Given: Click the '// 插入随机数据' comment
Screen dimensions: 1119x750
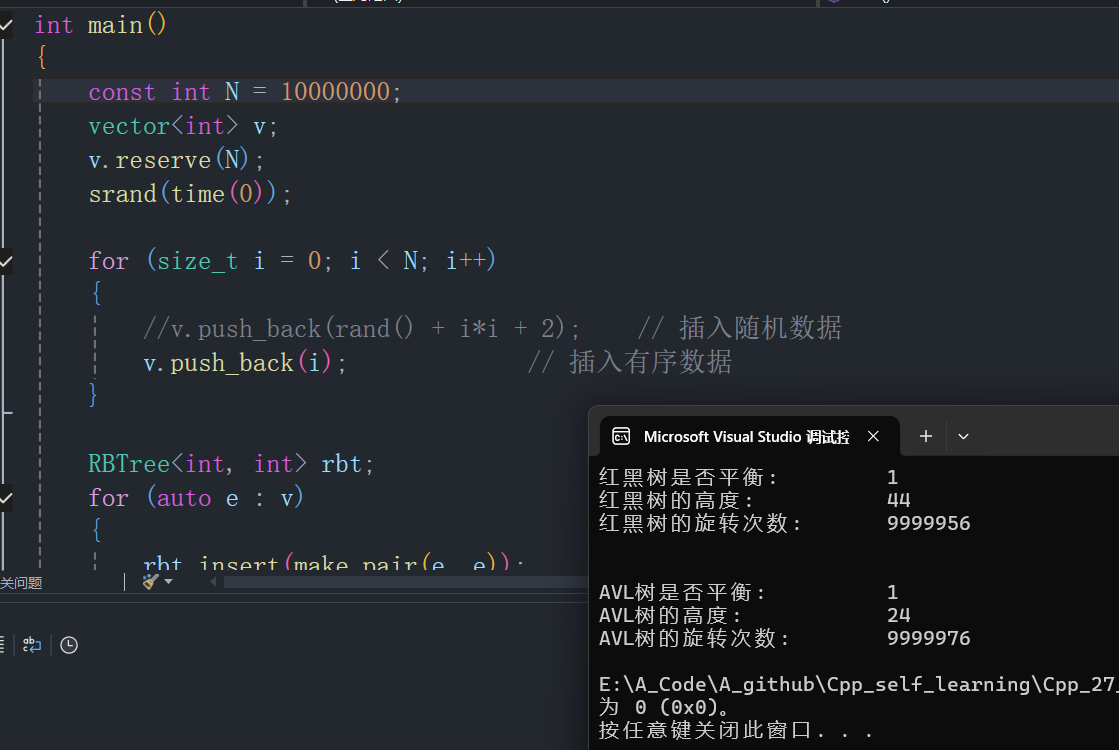Looking at the screenshot, I should pos(739,328).
